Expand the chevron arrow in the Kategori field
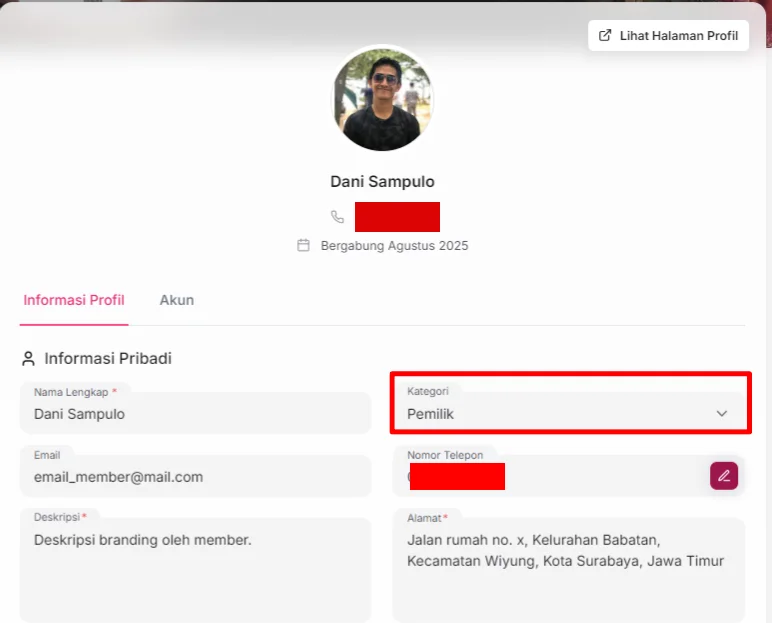 click(722, 413)
